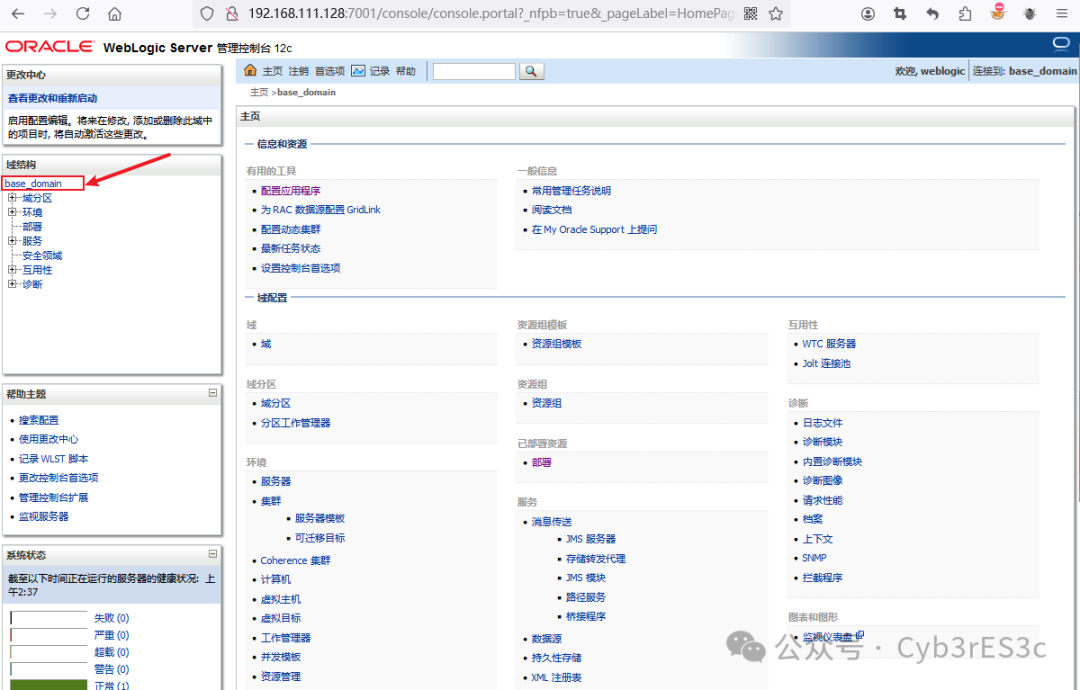Open 帮助 in the top toolbar
This screenshot has width=1080, height=690.
coord(406,71)
